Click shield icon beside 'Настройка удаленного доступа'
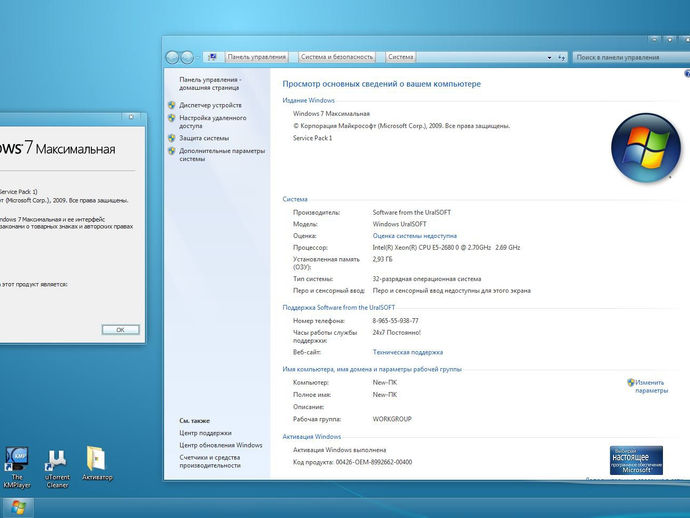This screenshot has width=690, height=518. pos(172,118)
